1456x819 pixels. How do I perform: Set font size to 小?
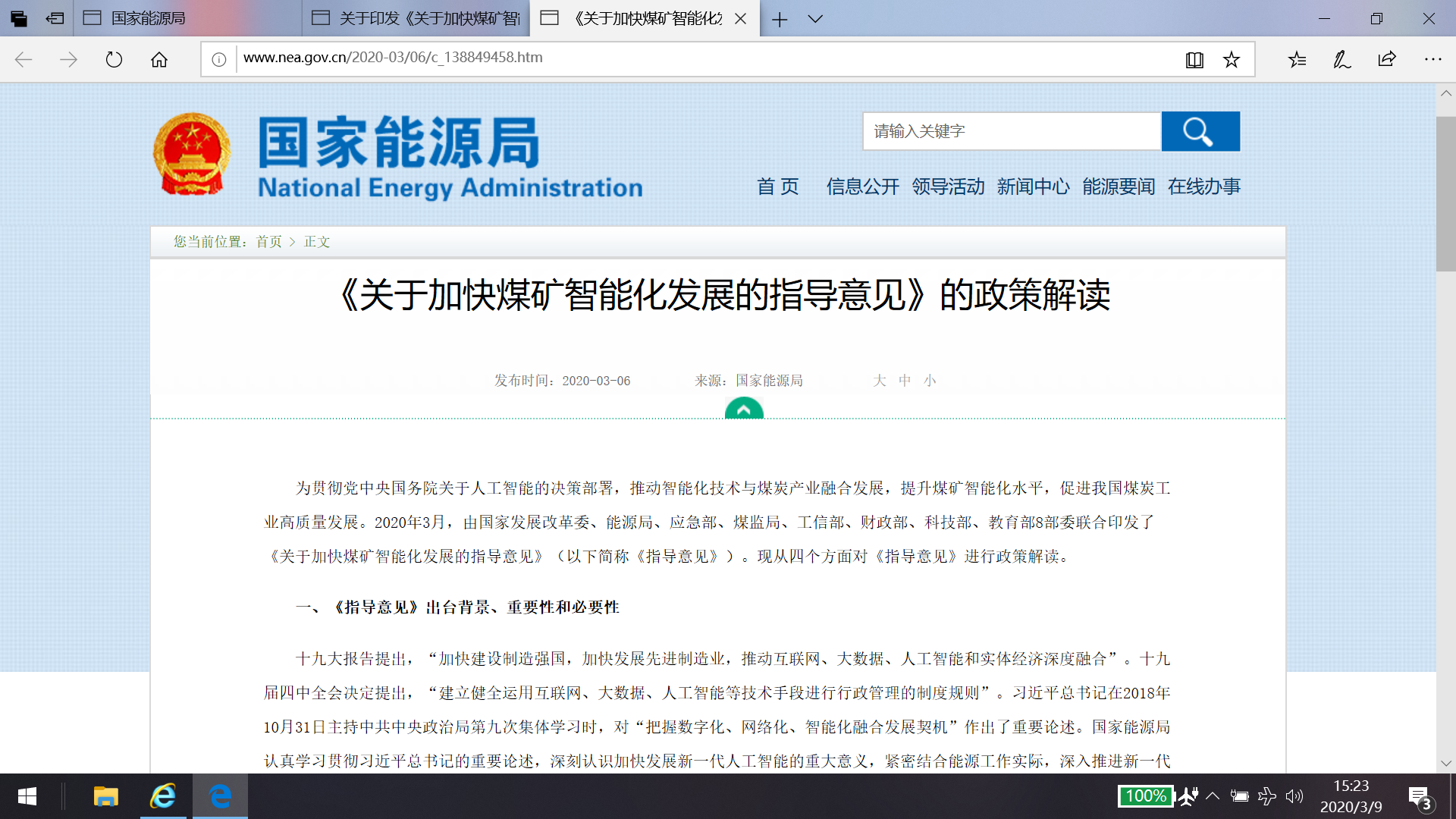coord(930,381)
